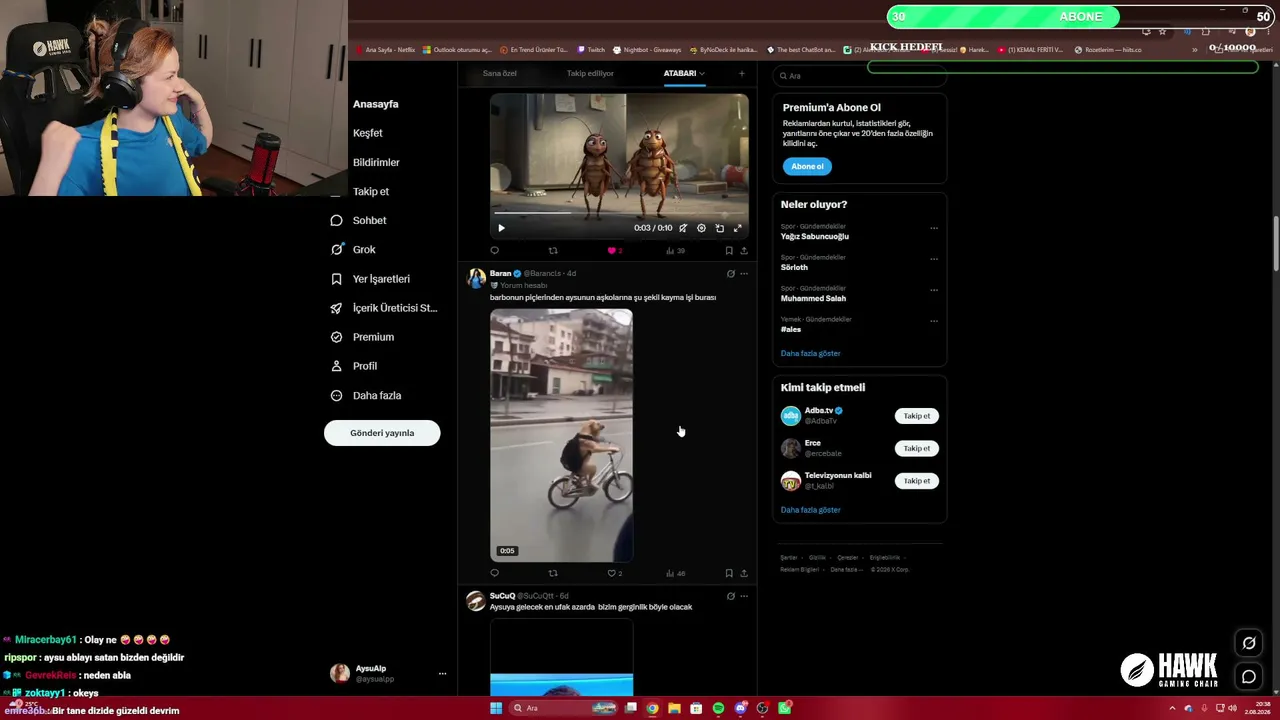Open Spotify from the taskbar

tap(718, 708)
